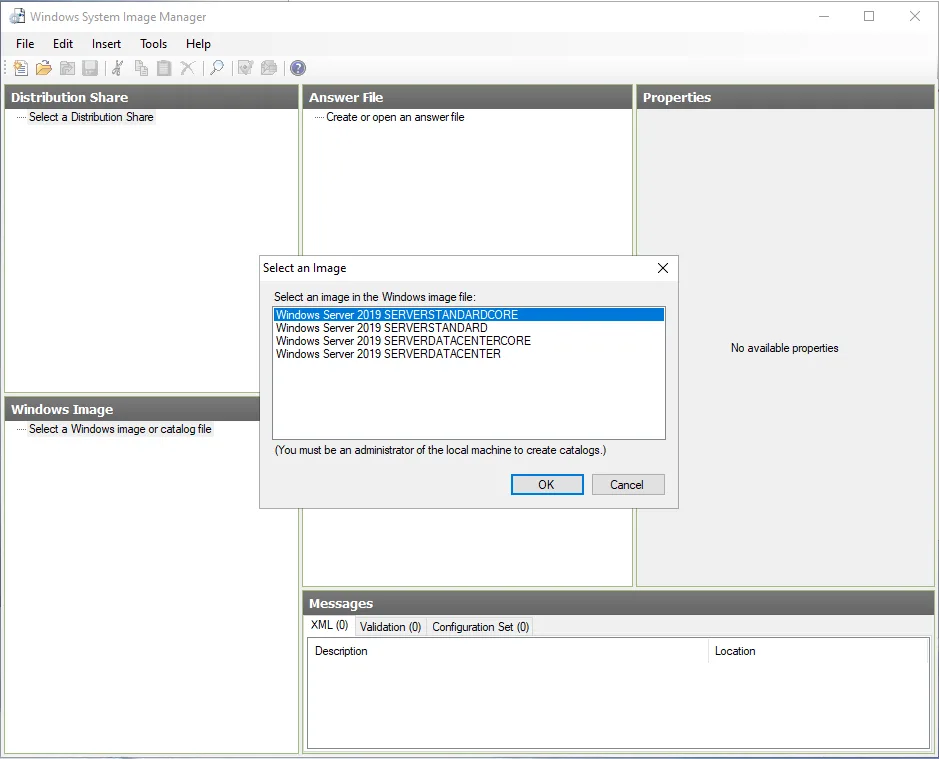Click the Save Answer File floppy icon
Viewport: 939px width, 759px height.
tap(90, 68)
